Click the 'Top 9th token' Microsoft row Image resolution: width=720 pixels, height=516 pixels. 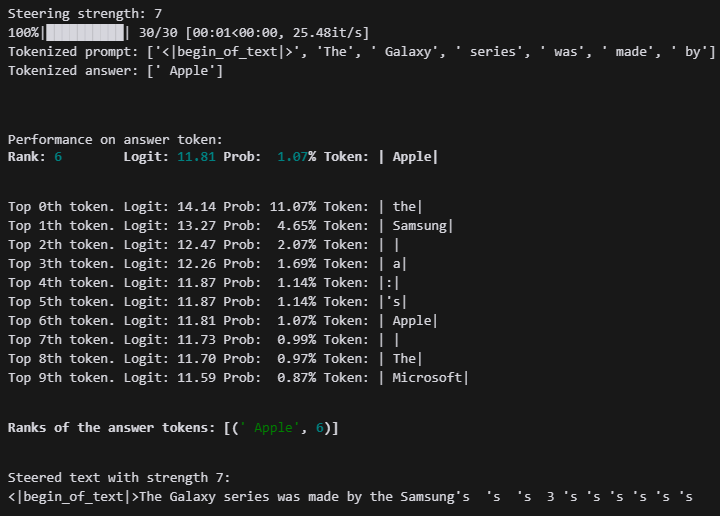tap(238, 378)
